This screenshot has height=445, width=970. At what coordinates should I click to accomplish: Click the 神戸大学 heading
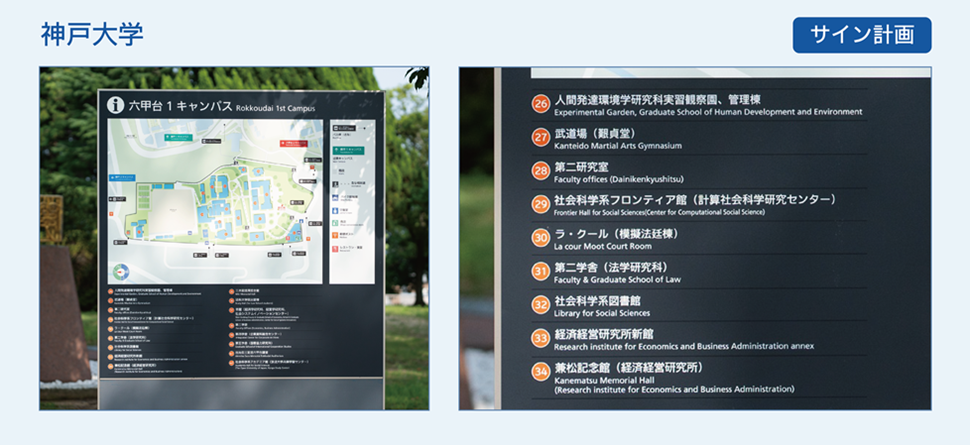[x=92, y=34]
